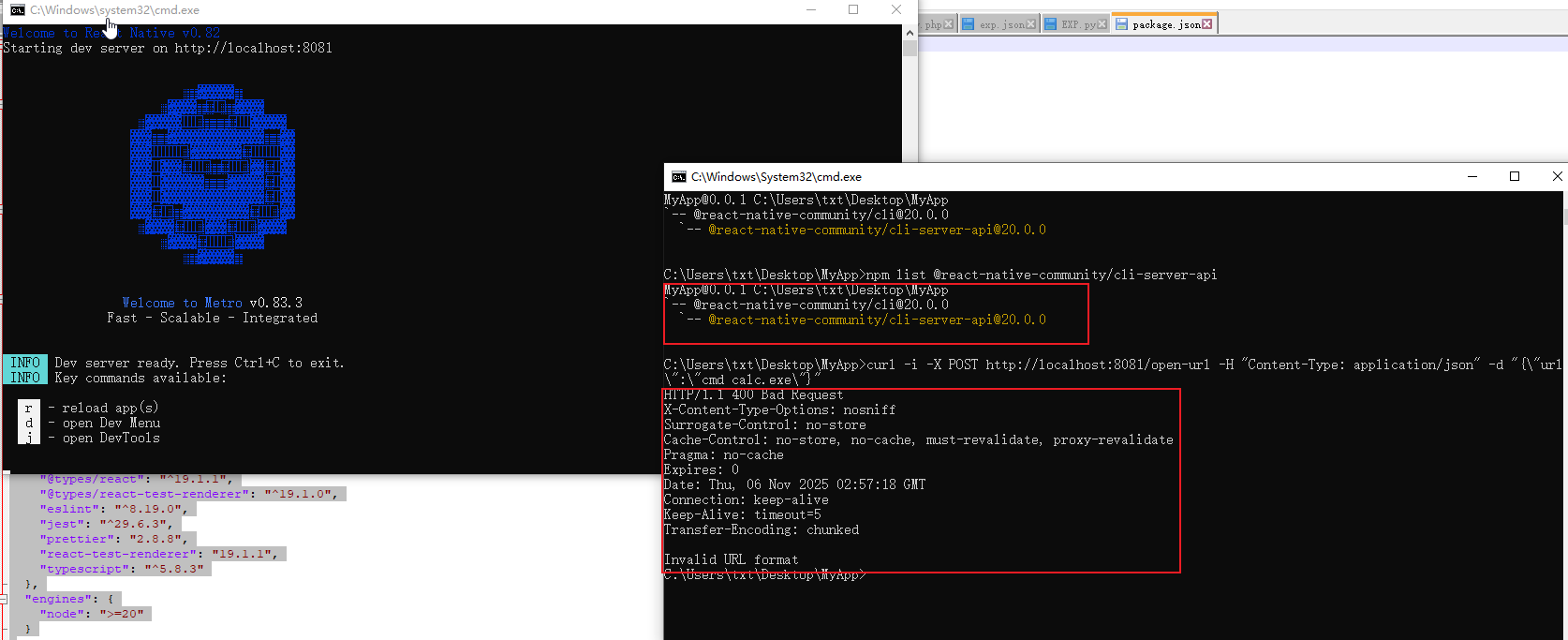Close the partially hidden .php tab
Image resolution: width=1568 pixels, height=640 pixels.
tap(949, 24)
